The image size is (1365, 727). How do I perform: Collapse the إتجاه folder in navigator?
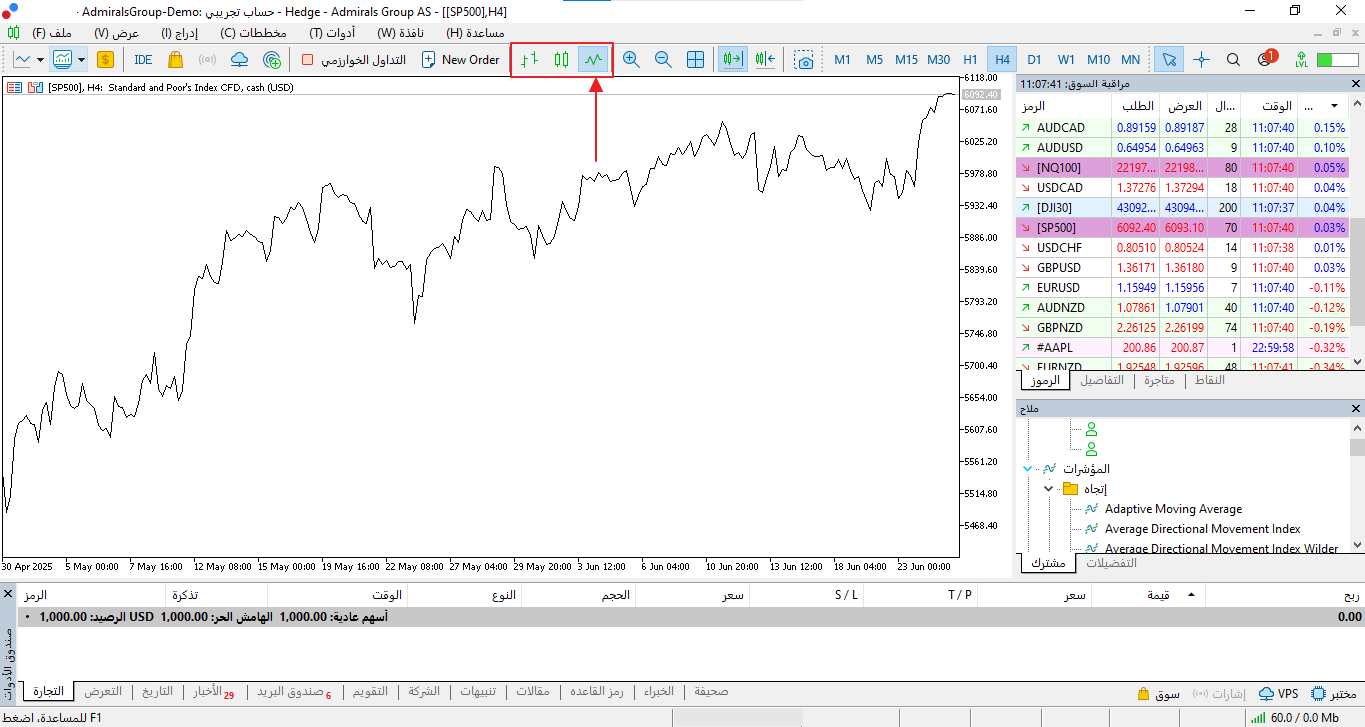tap(1048, 488)
